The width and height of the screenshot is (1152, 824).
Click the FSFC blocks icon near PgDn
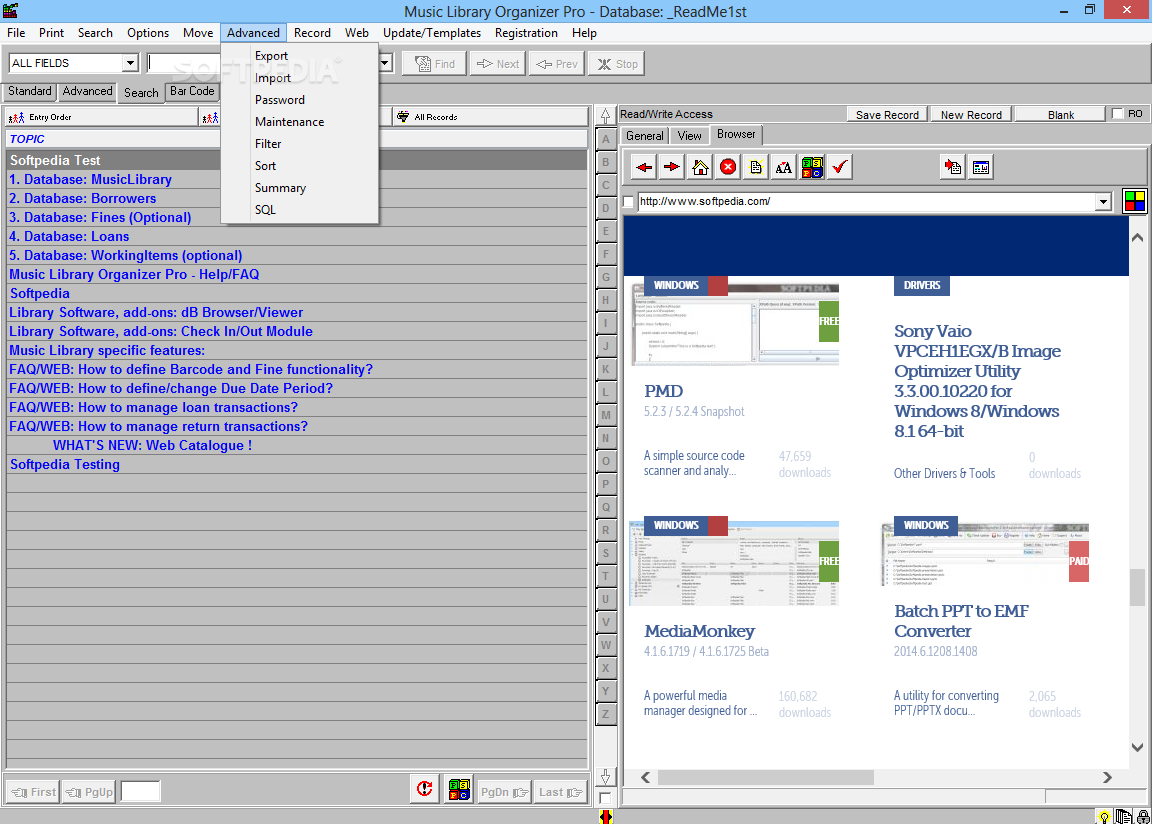pos(459,789)
